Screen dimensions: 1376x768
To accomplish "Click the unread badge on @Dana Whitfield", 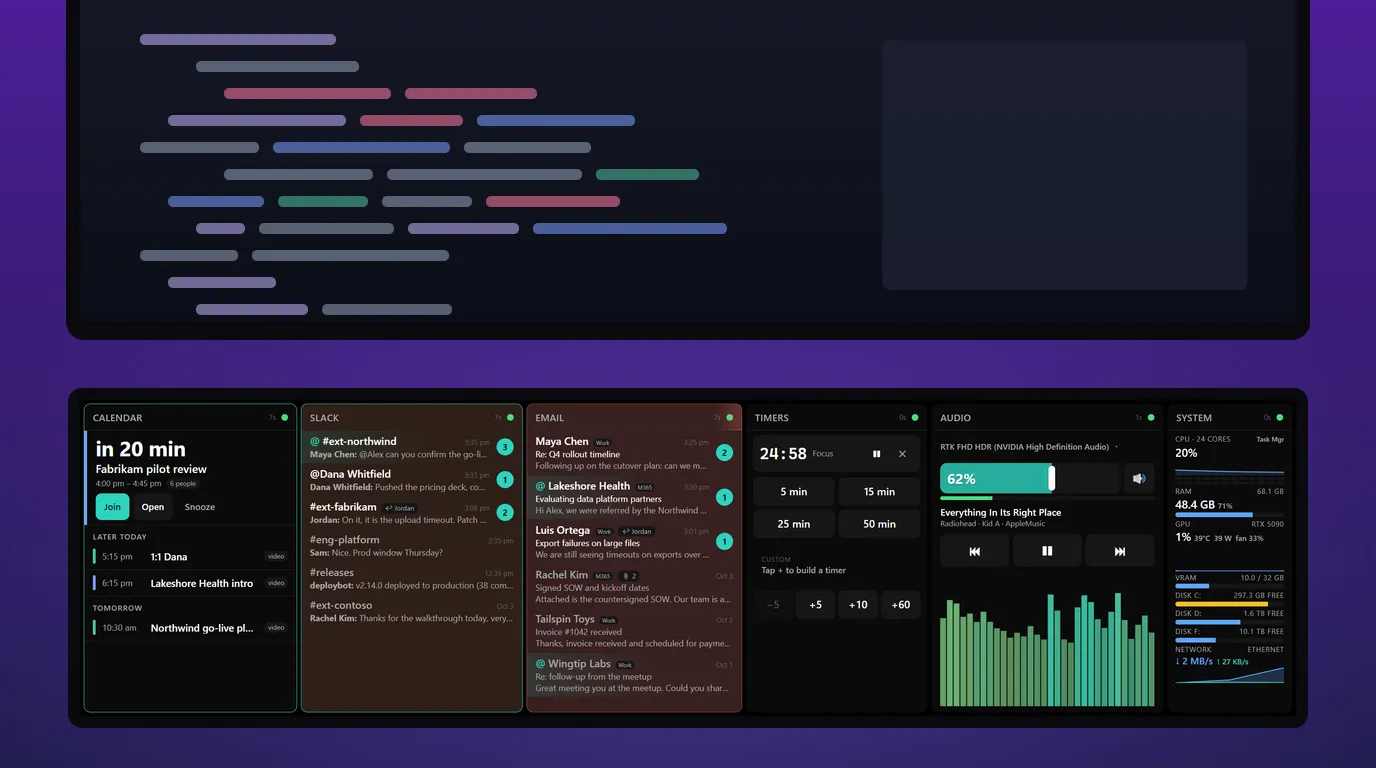I will coord(505,480).
